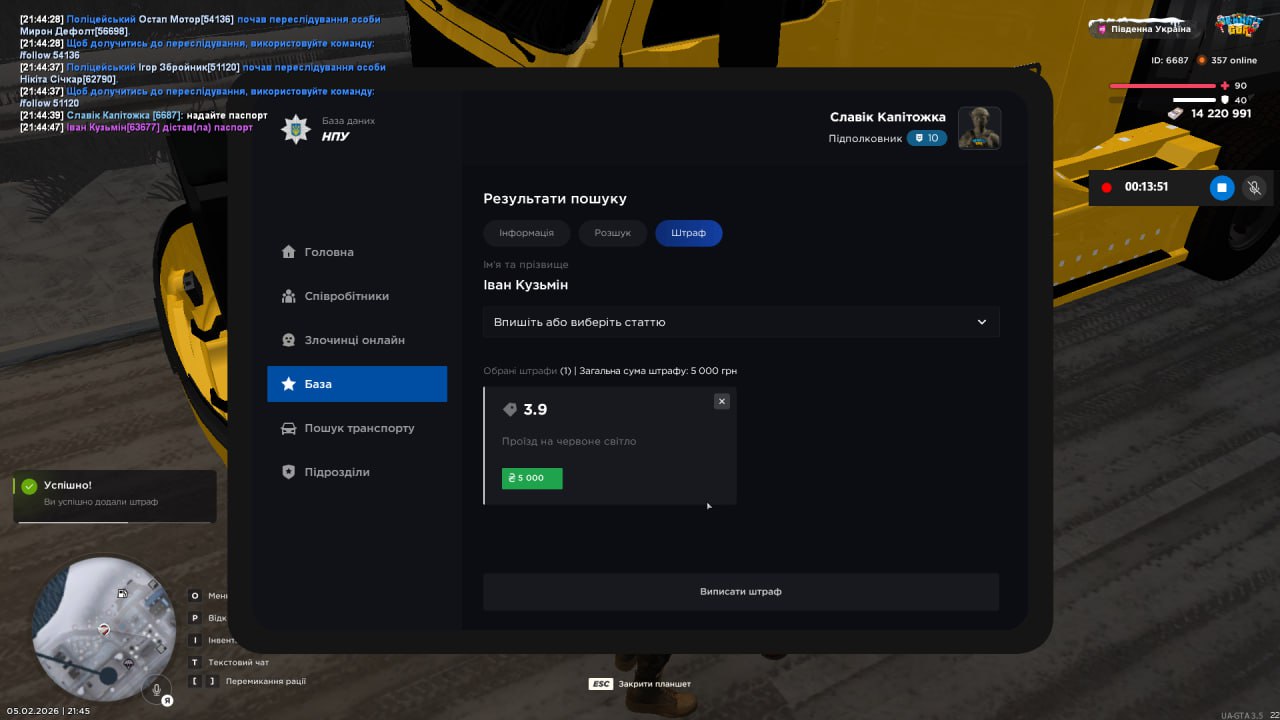Click the 00:13:51 recording timer
This screenshot has height=720, width=1280.
tap(1146, 187)
